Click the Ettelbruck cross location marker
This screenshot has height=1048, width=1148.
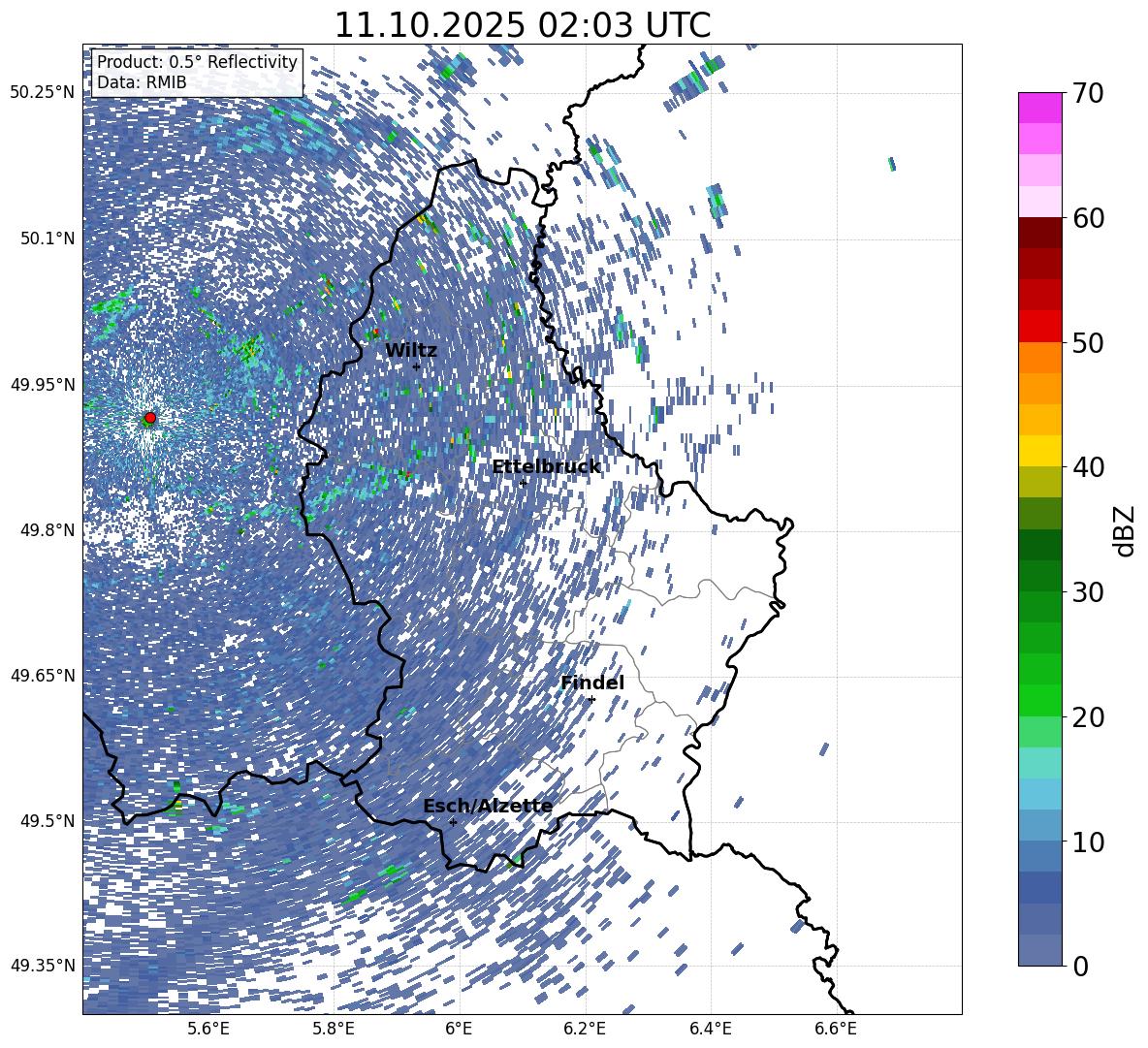coord(523,483)
